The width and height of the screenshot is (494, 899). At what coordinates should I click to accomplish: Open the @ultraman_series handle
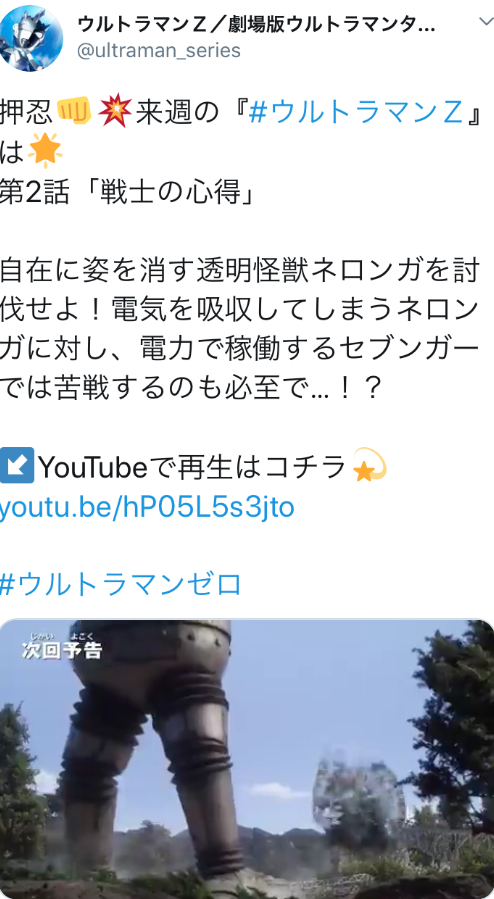point(159,50)
